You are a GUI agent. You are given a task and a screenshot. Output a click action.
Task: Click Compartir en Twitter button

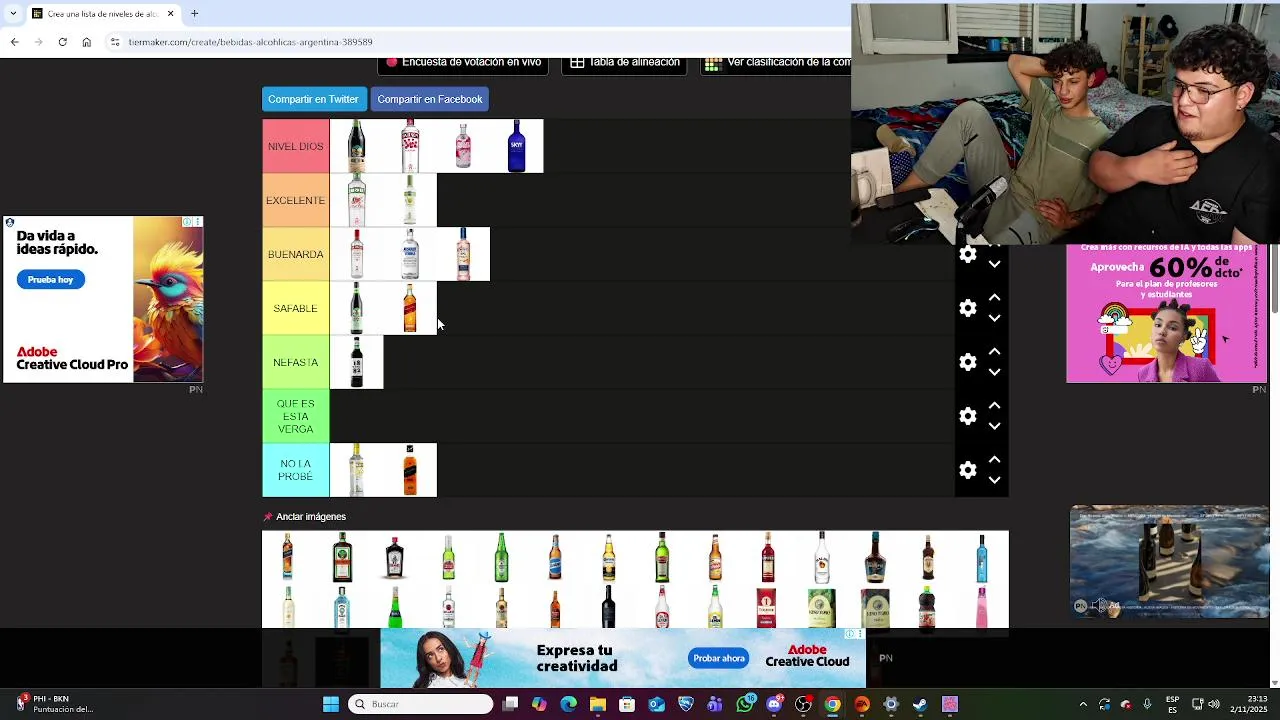(x=313, y=99)
